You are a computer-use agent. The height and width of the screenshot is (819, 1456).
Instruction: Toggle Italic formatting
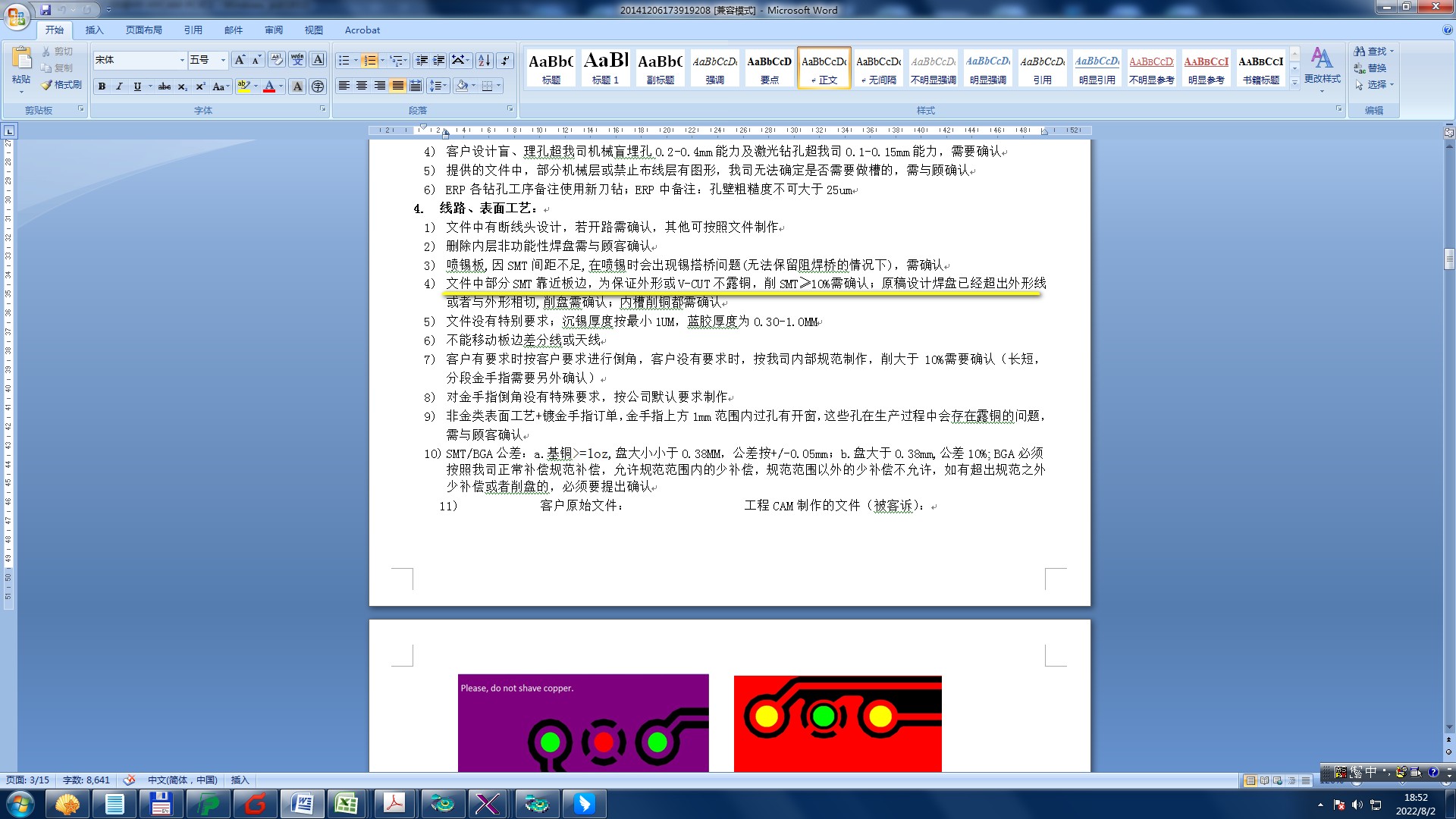click(x=119, y=86)
